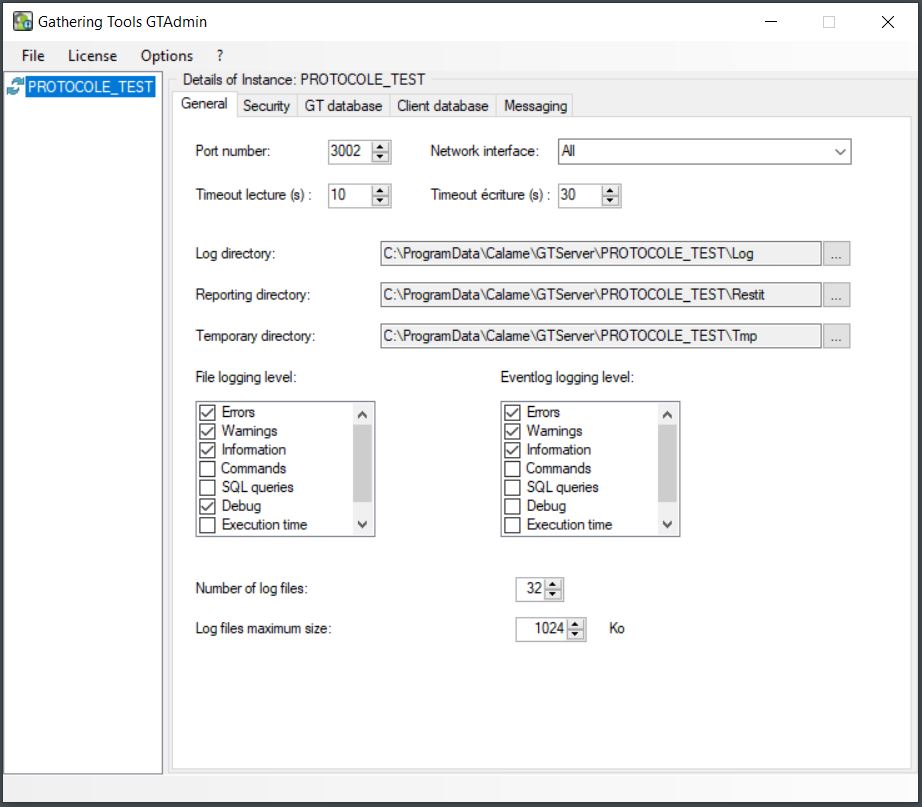Uncheck Information in File logging level
Image resolution: width=922 pixels, height=807 pixels.
pyautogui.click(x=207, y=450)
